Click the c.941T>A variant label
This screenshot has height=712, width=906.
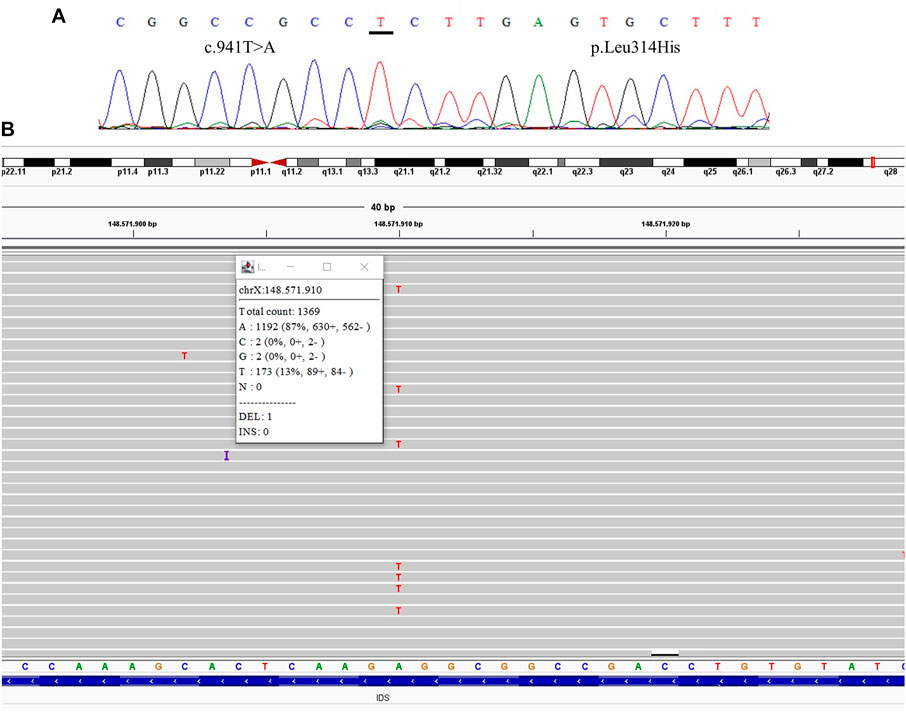point(240,47)
